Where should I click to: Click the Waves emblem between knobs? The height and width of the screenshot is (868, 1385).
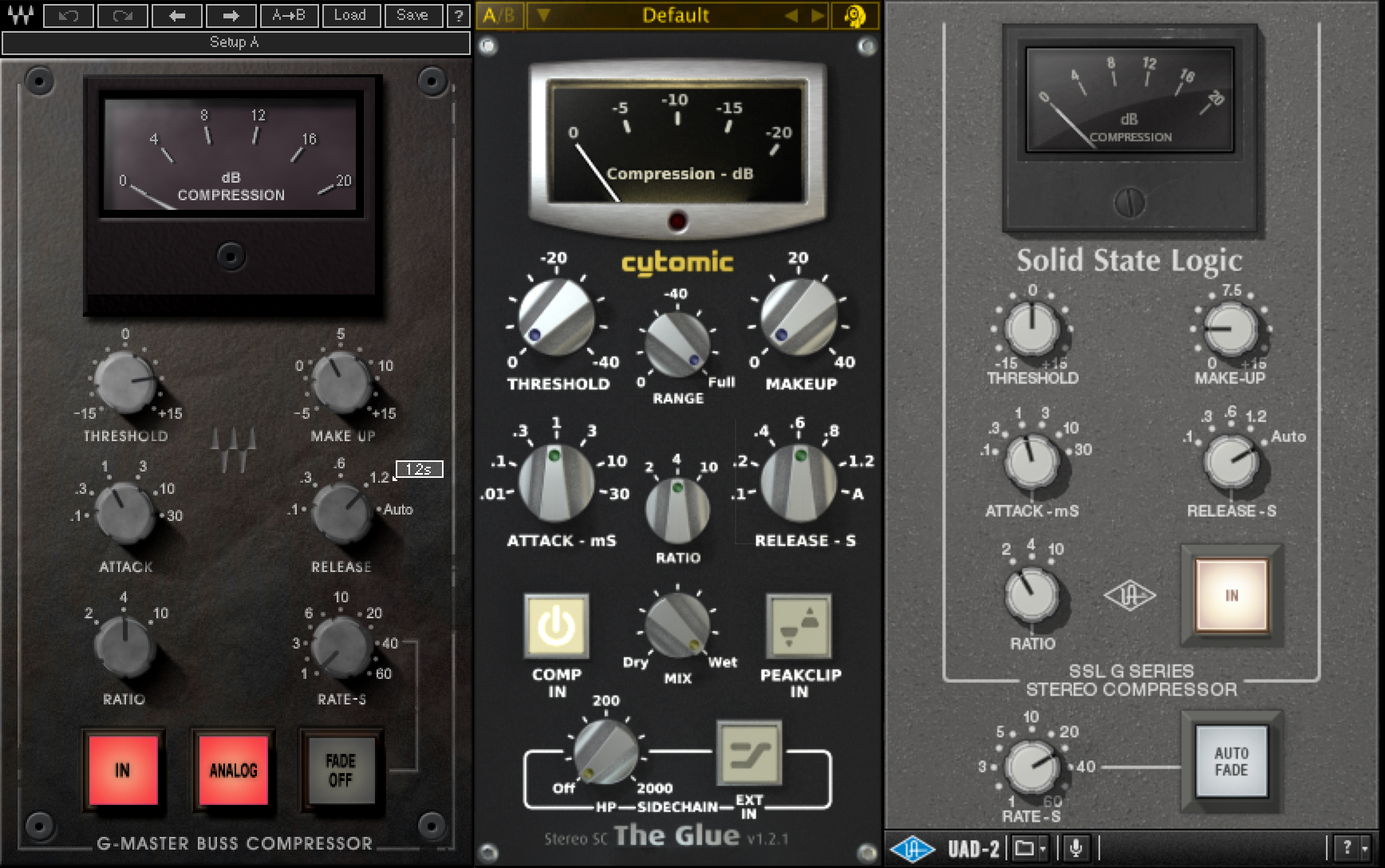tap(233, 450)
